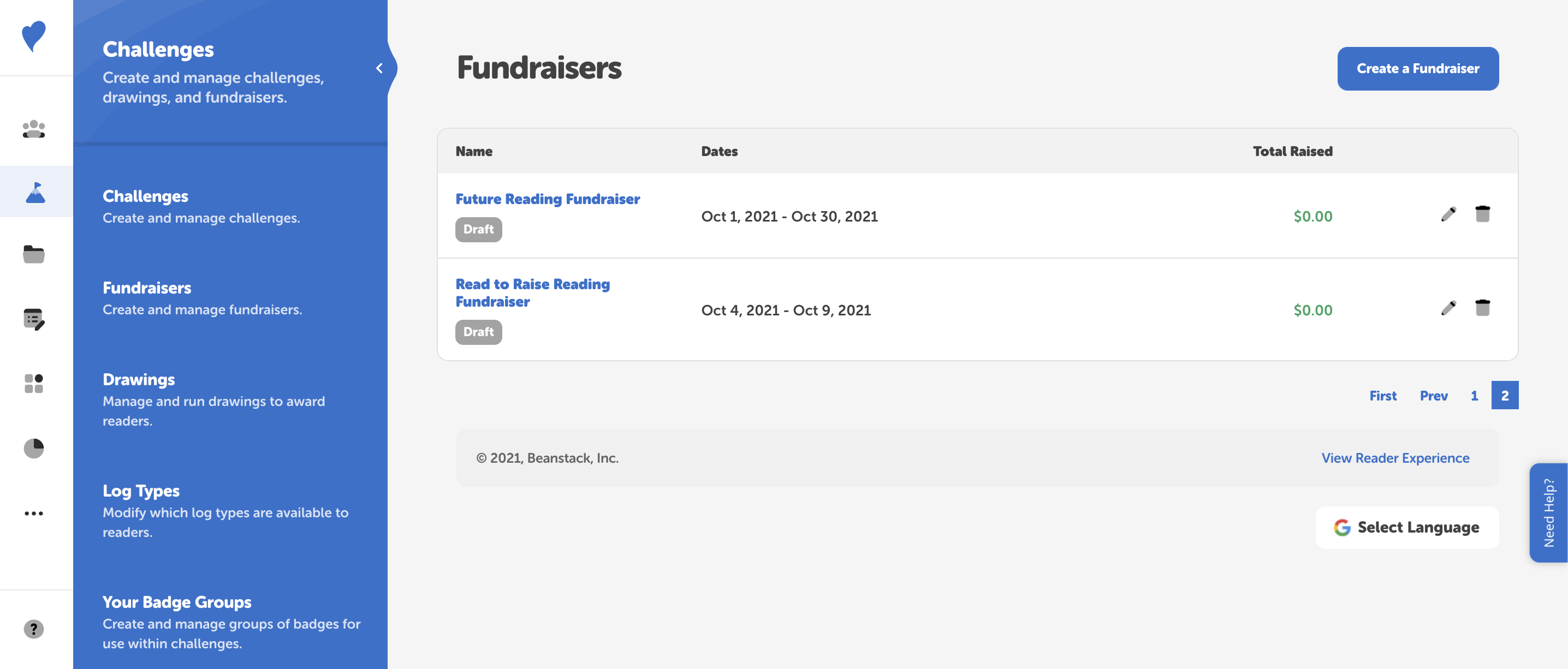Image resolution: width=1568 pixels, height=669 pixels.
Task: Click the Beanstack heart logo
Action: pyautogui.click(x=35, y=37)
